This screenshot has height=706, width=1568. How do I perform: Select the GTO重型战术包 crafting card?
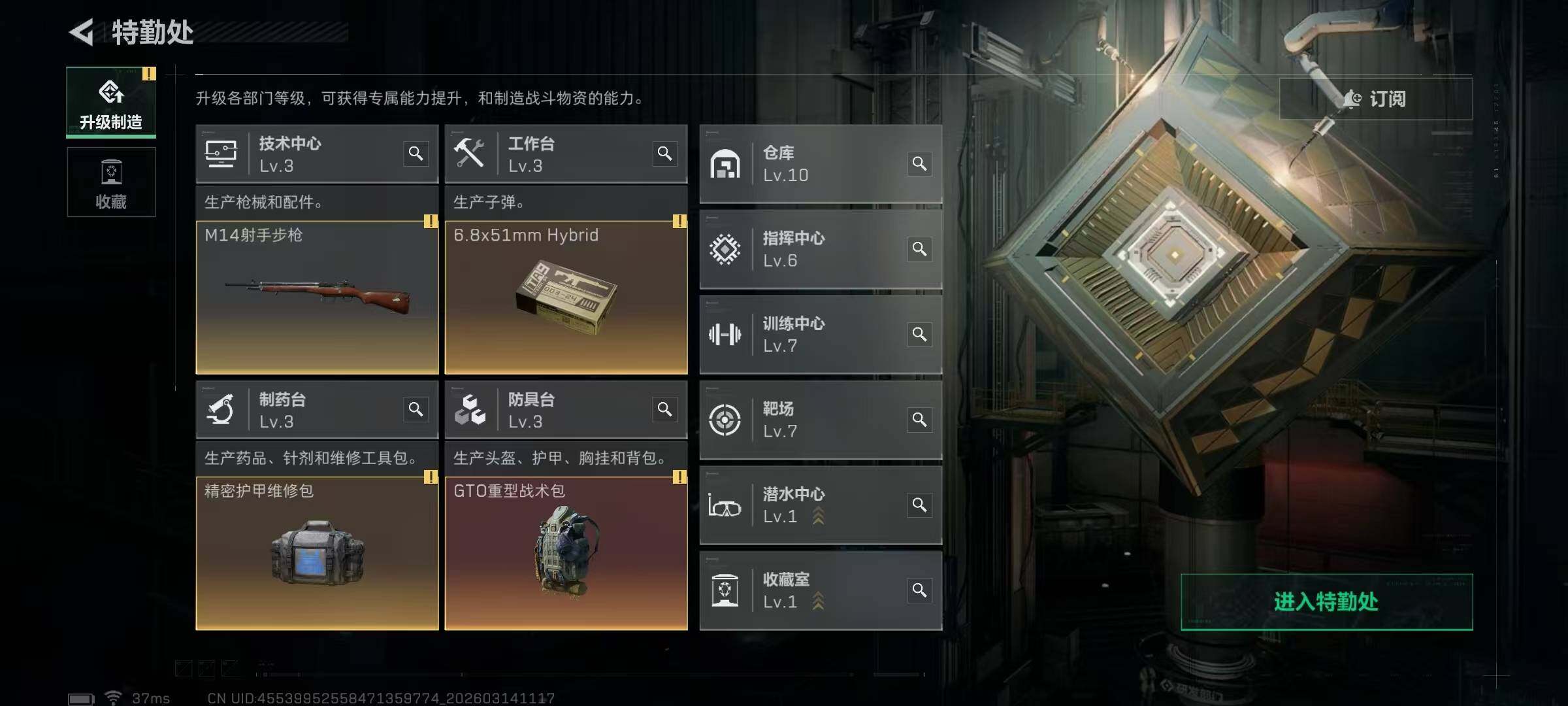(x=566, y=553)
